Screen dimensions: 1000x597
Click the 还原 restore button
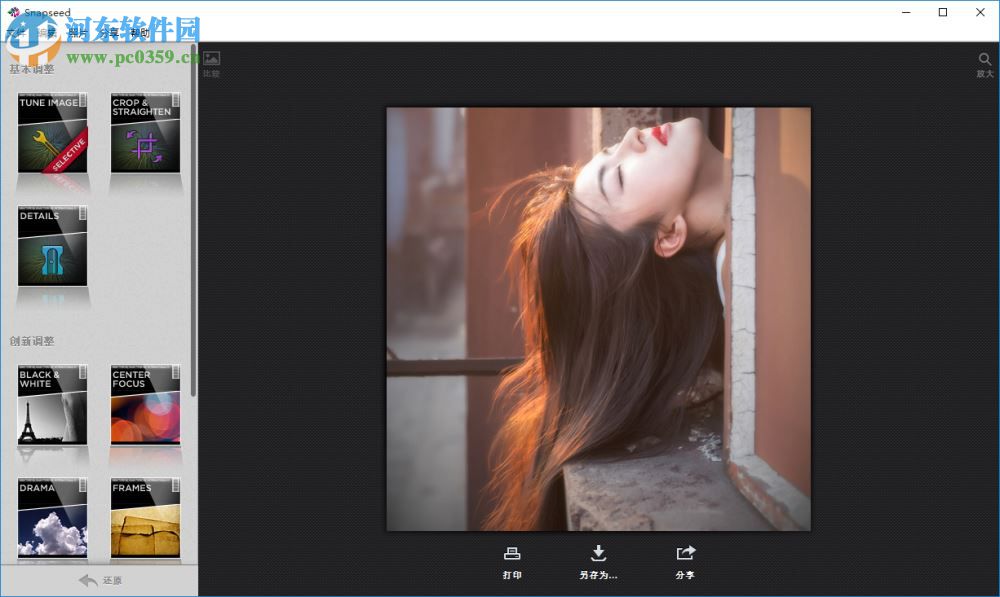tap(100, 580)
